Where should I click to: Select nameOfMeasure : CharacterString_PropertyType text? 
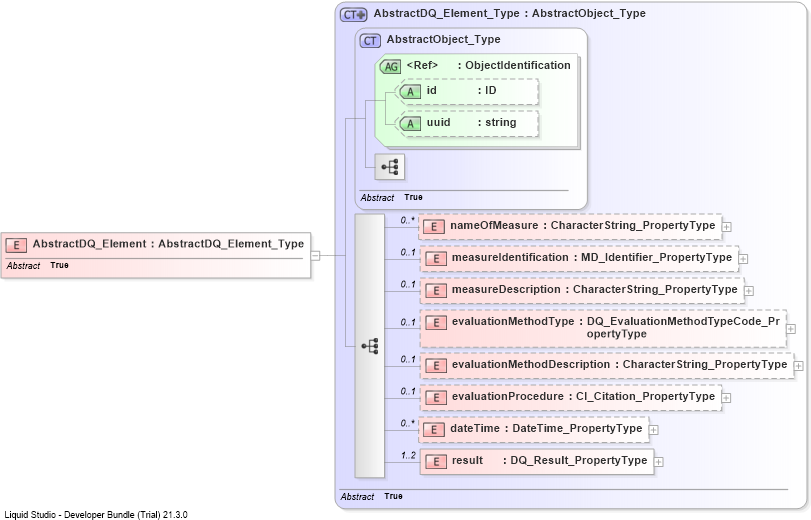pyautogui.click(x=582, y=226)
